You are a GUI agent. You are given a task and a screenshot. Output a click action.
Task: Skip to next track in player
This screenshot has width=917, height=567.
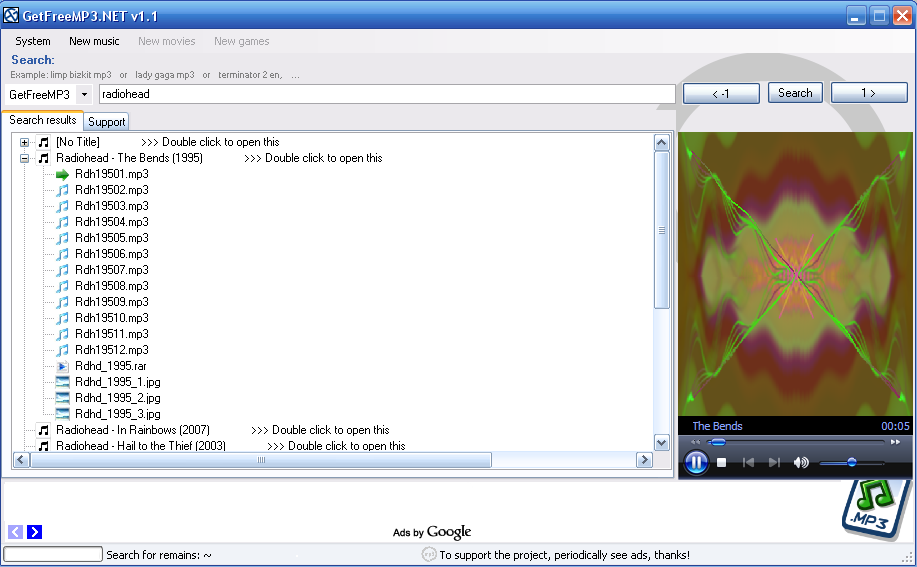click(774, 463)
